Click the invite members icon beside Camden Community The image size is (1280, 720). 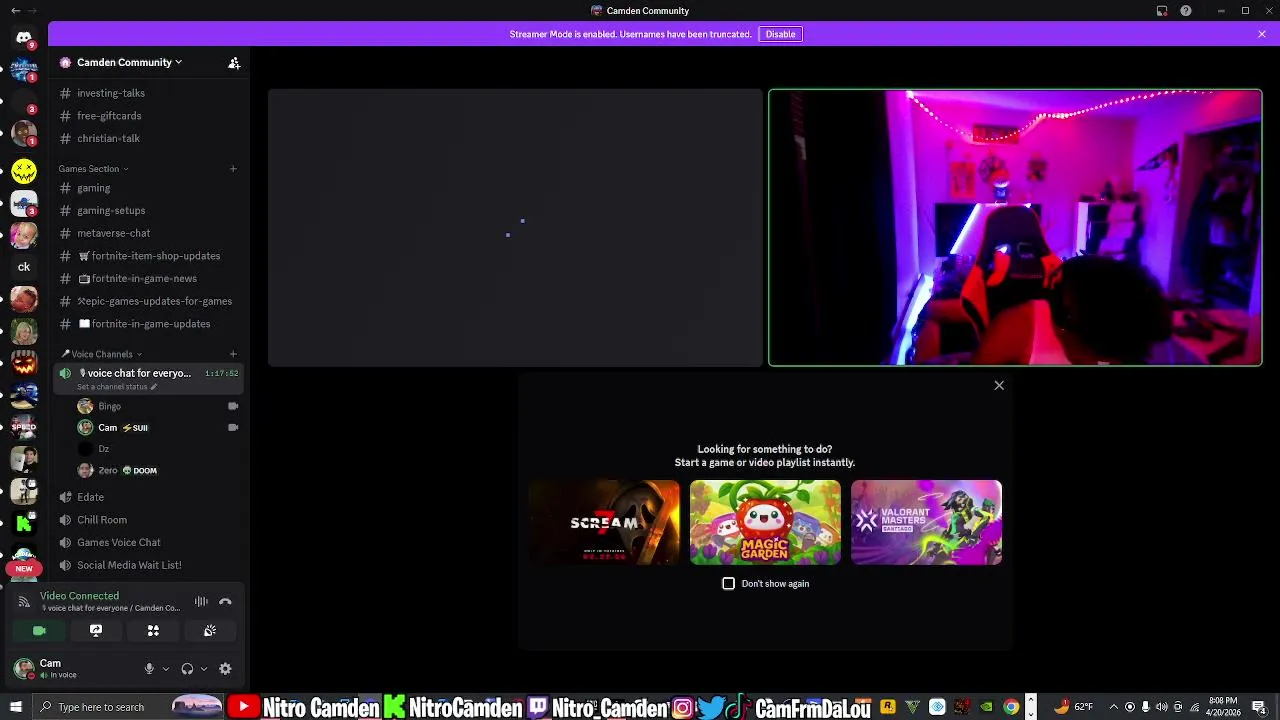pyautogui.click(x=234, y=63)
